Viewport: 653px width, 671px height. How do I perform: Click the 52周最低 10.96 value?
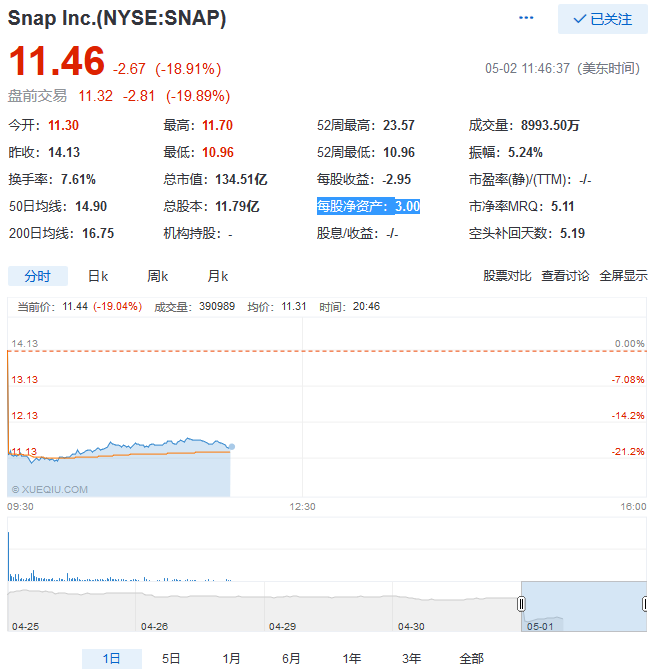[x=399, y=152]
